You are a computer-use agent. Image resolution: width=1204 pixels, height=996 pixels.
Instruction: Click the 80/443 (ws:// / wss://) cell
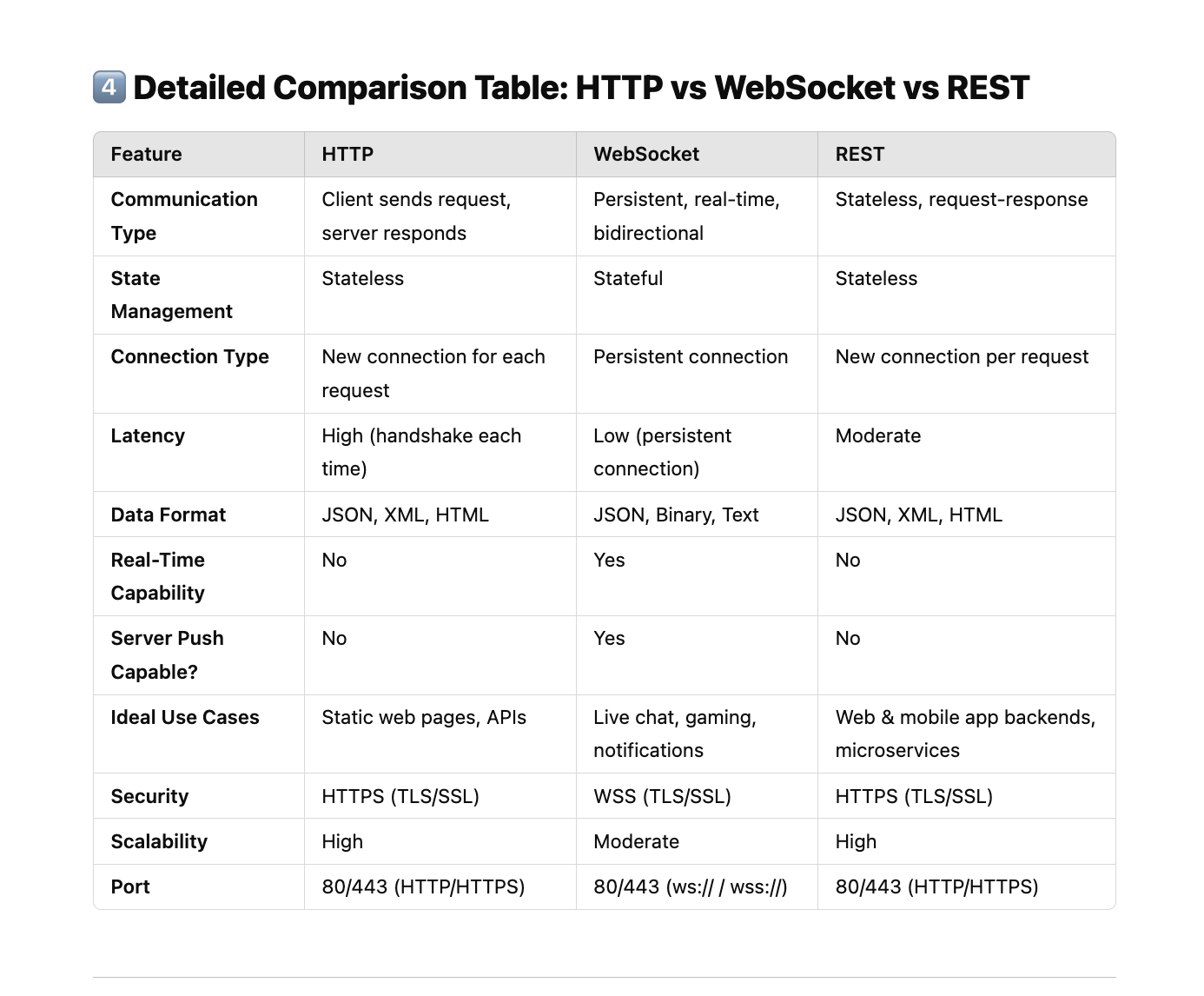pyautogui.click(x=690, y=886)
